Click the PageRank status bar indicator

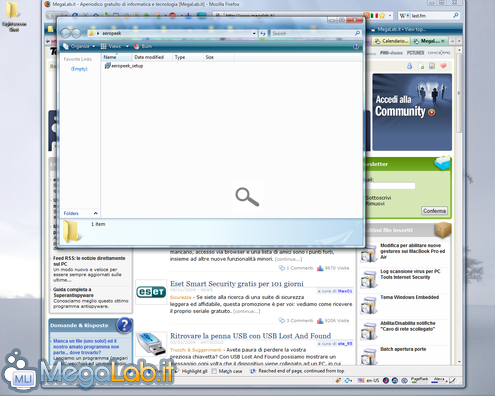[x=419, y=380]
